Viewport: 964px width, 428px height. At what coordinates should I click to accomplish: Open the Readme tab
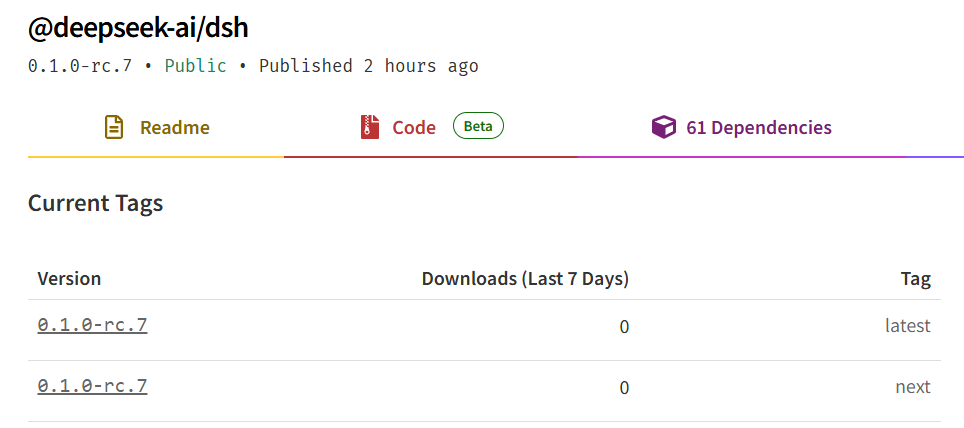156,127
